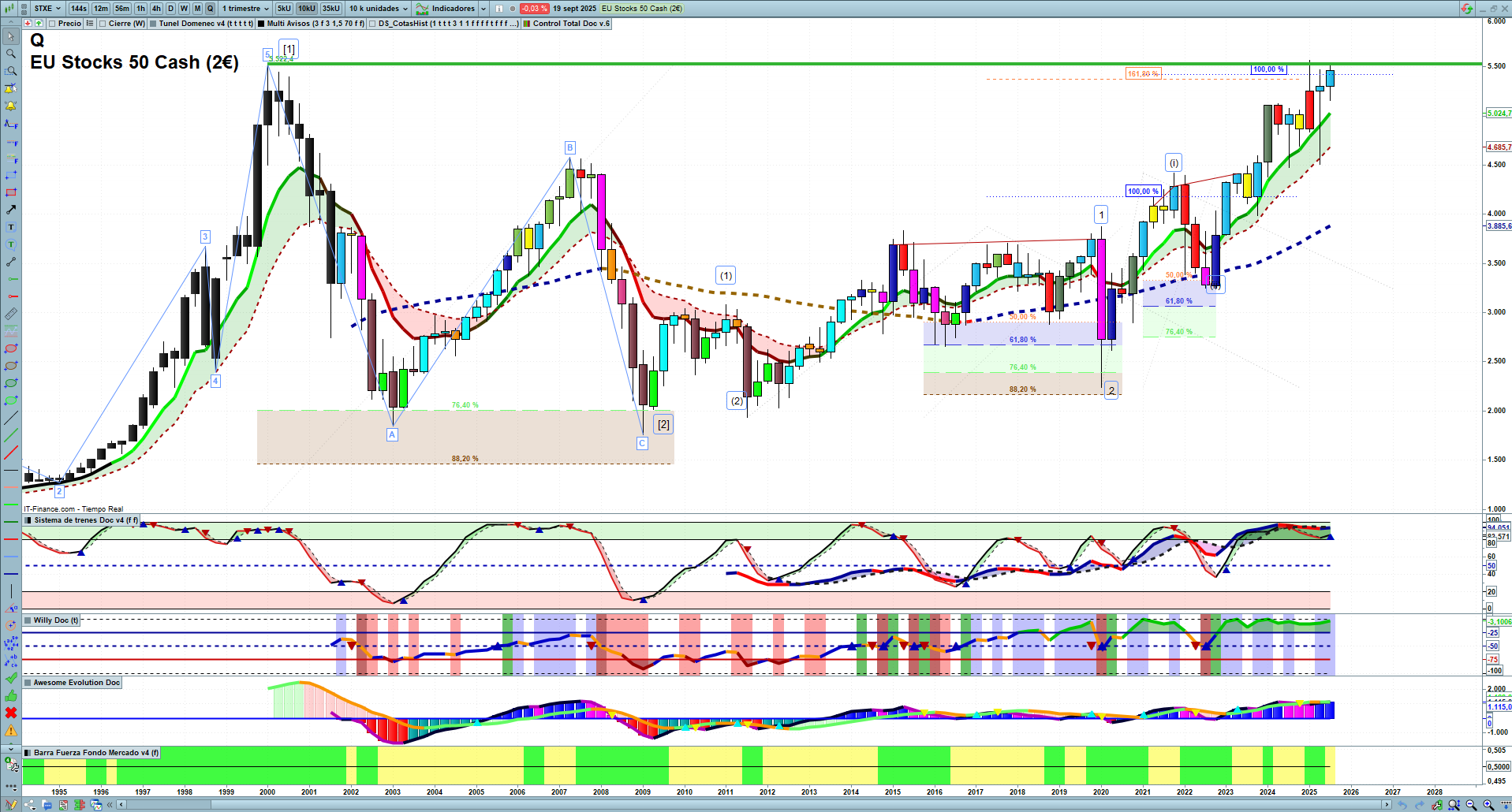1512x812 pixels.
Task: Switch to daily D timeframe
Action: coord(170,9)
